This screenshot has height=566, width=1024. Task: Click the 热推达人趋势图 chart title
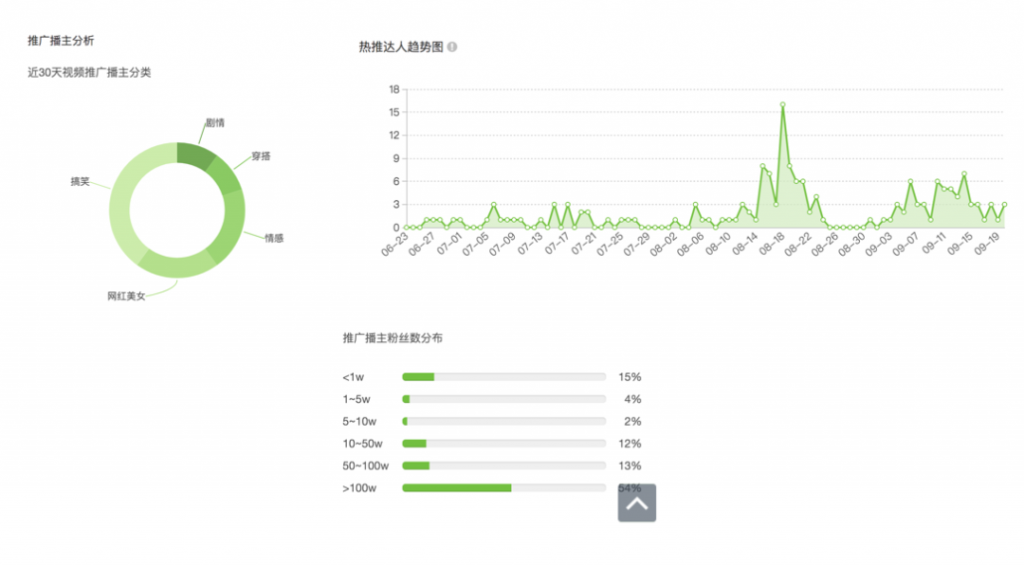[x=400, y=47]
